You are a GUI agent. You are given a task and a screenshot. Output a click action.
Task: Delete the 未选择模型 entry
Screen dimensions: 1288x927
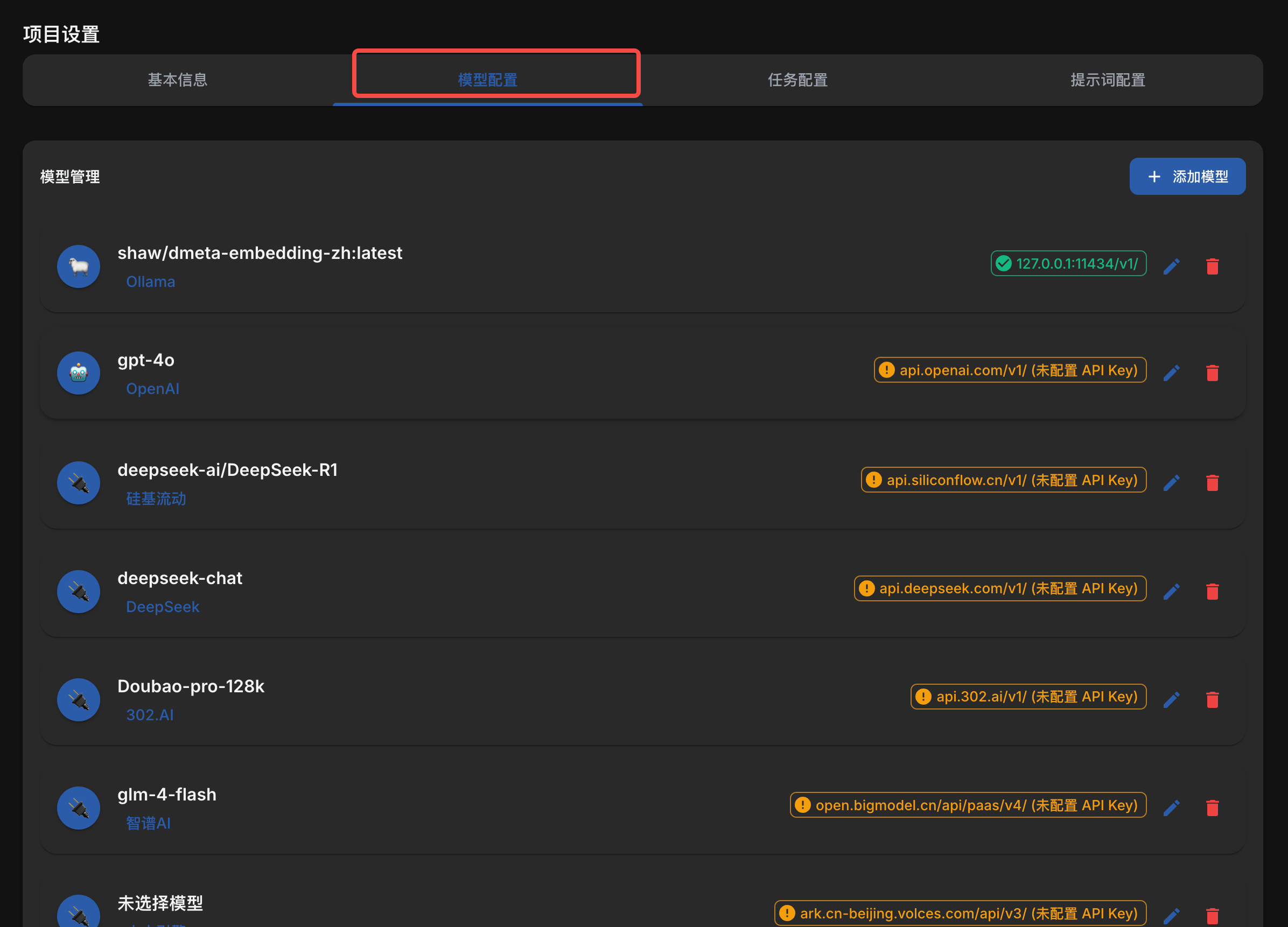point(1212,915)
